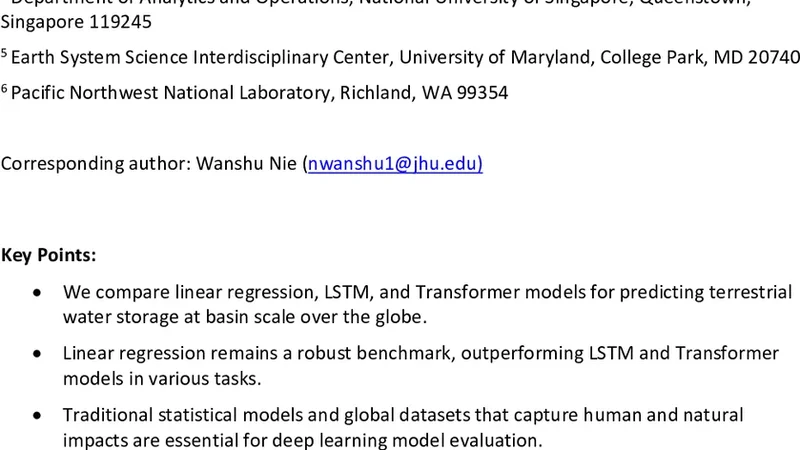800x450 pixels.
Task: Click the "Key Points:" heading
Action: (49, 255)
